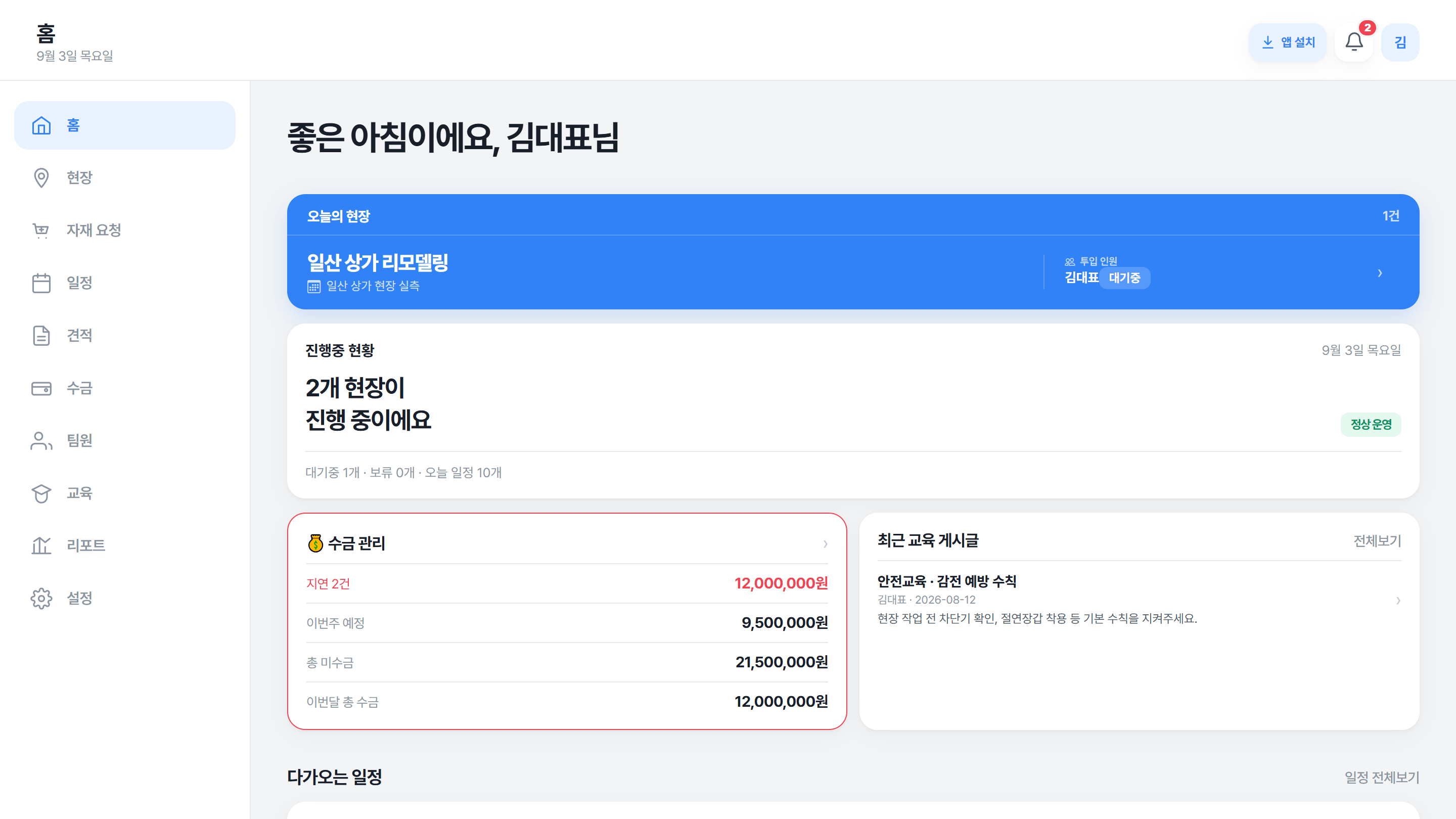Screen dimensions: 1456x819
Task: Click the 21,500,000원 total unpaid amount
Action: tap(781, 662)
